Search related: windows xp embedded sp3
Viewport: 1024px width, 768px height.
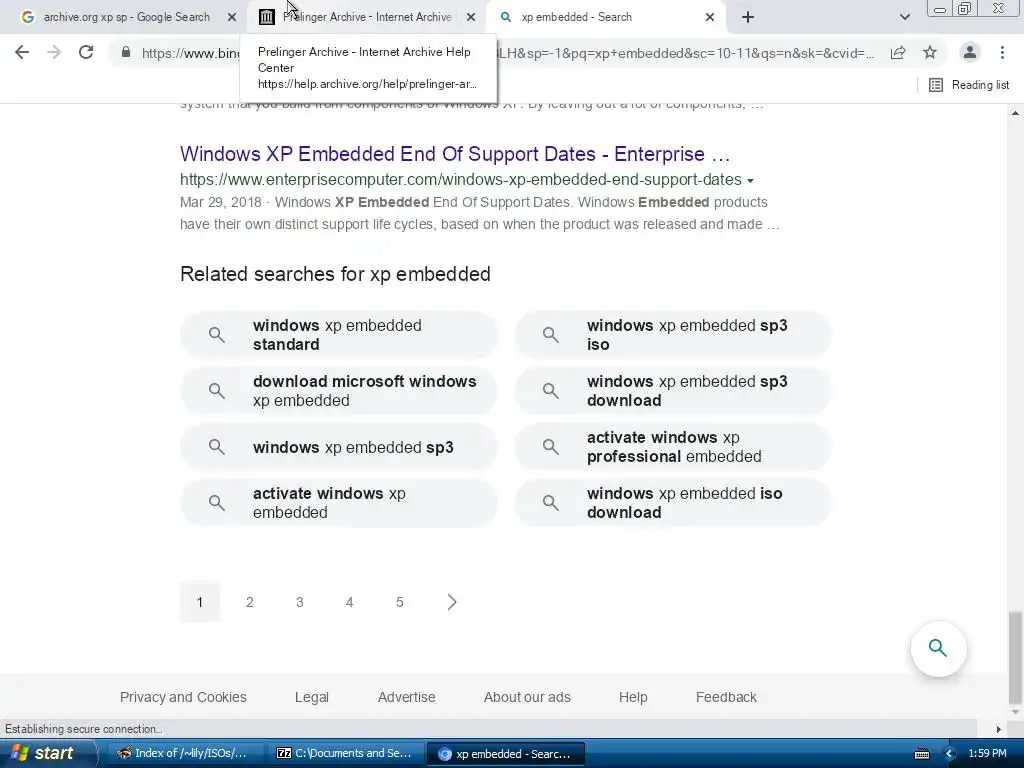(339, 447)
